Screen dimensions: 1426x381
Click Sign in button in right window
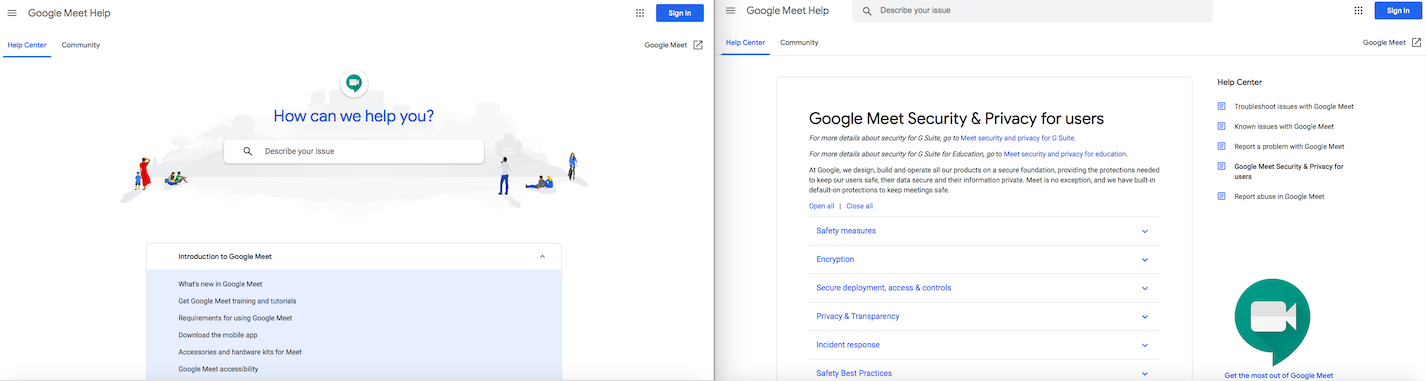[x=1398, y=11]
